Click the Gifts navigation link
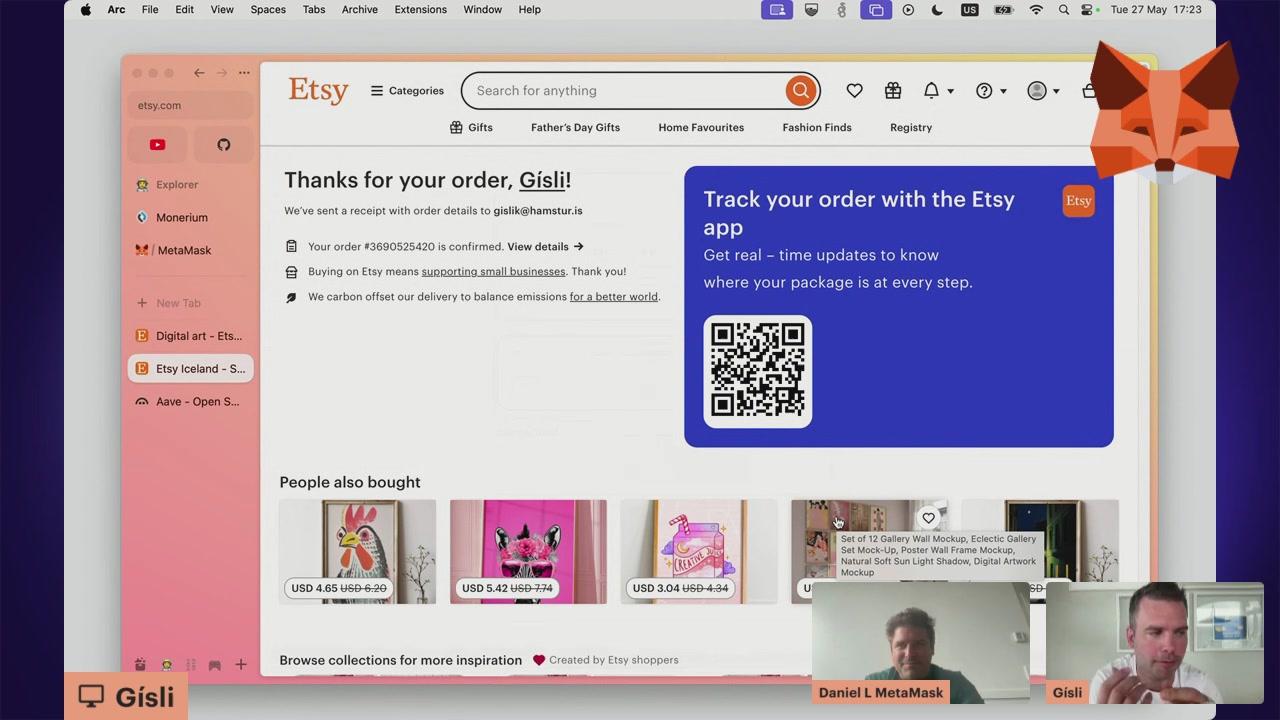Screen dimensions: 1280x720 (x=471, y=128)
